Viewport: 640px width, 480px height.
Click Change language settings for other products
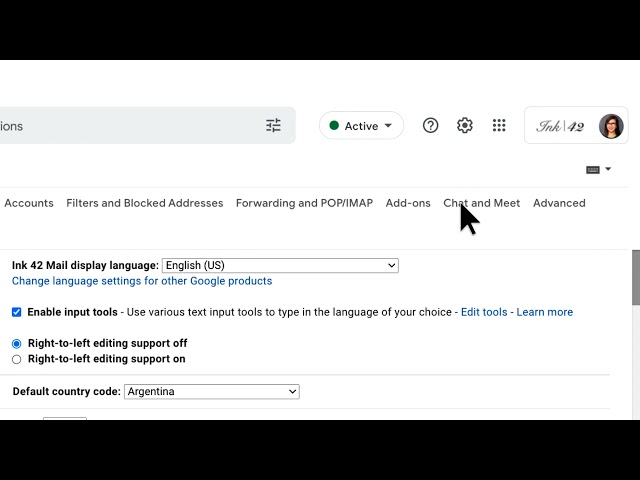[142, 281]
